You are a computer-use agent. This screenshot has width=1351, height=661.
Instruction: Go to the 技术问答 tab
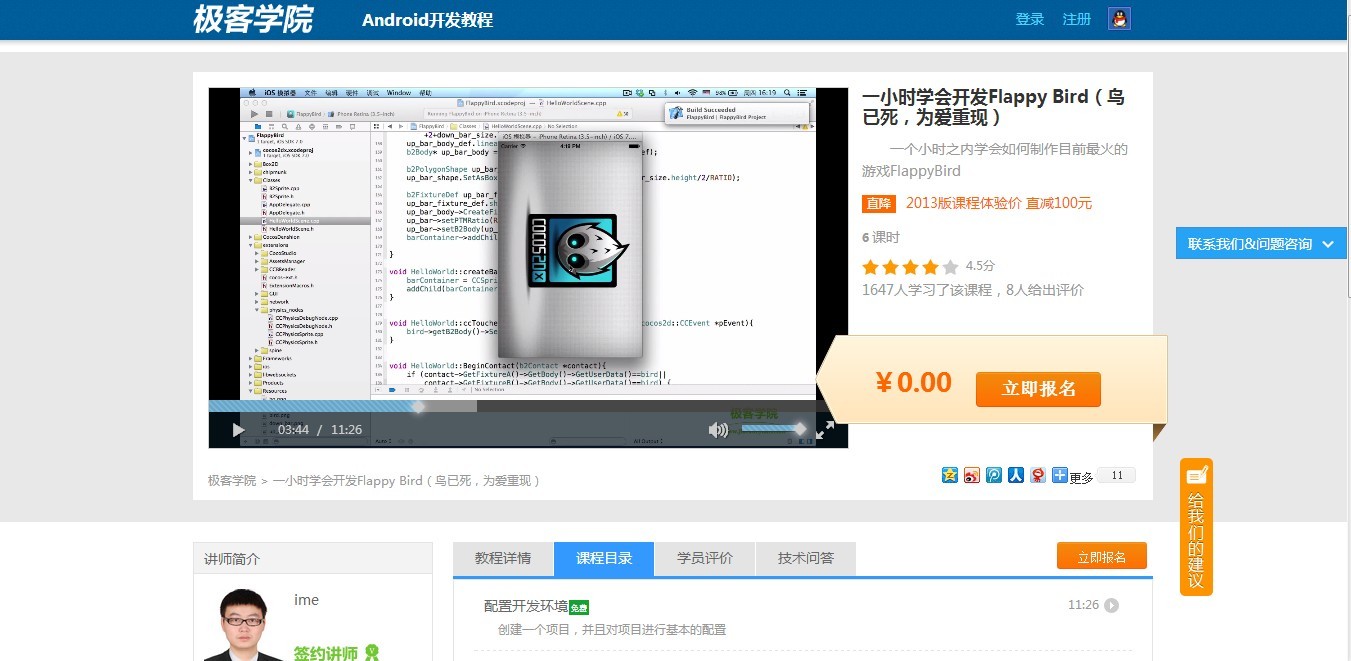point(806,558)
